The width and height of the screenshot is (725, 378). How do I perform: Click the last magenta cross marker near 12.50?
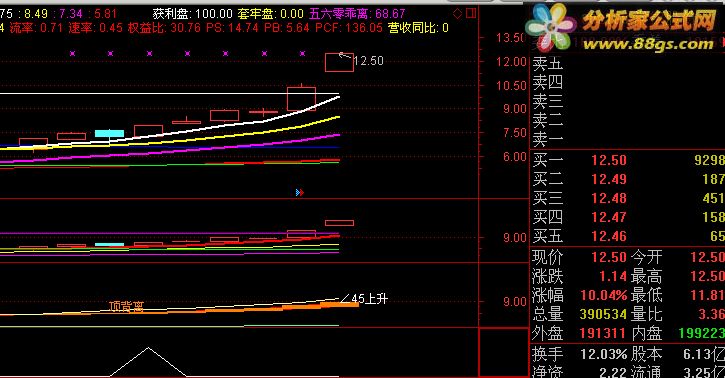click(x=302, y=54)
